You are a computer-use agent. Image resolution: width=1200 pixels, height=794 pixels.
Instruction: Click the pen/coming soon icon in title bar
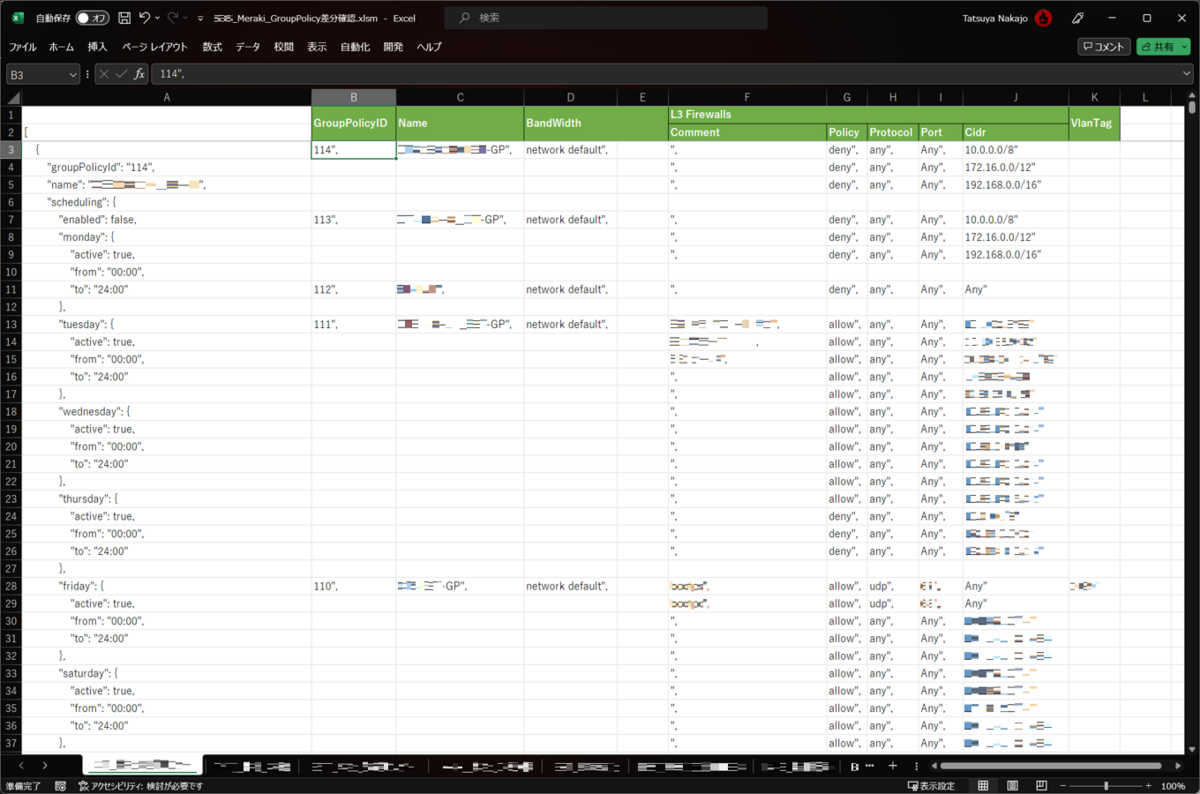click(x=1078, y=18)
